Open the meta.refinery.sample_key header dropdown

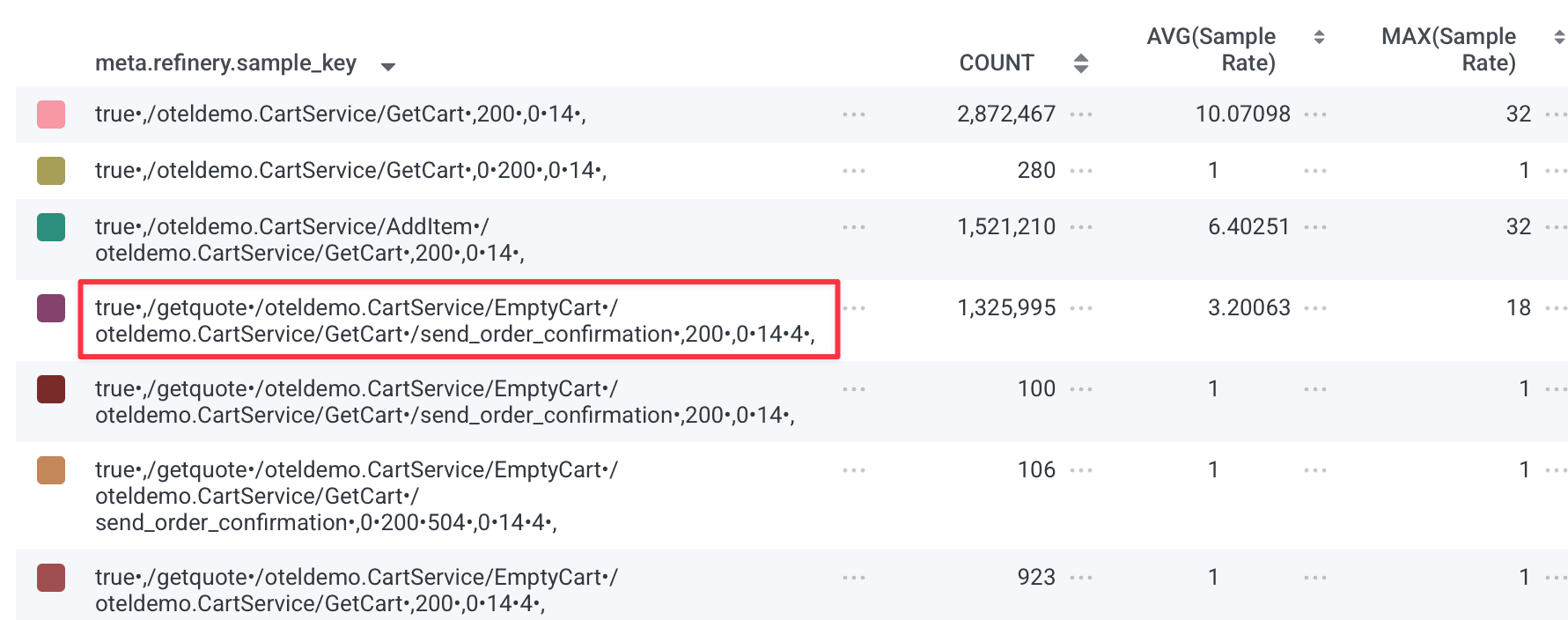tap(388, 65)
